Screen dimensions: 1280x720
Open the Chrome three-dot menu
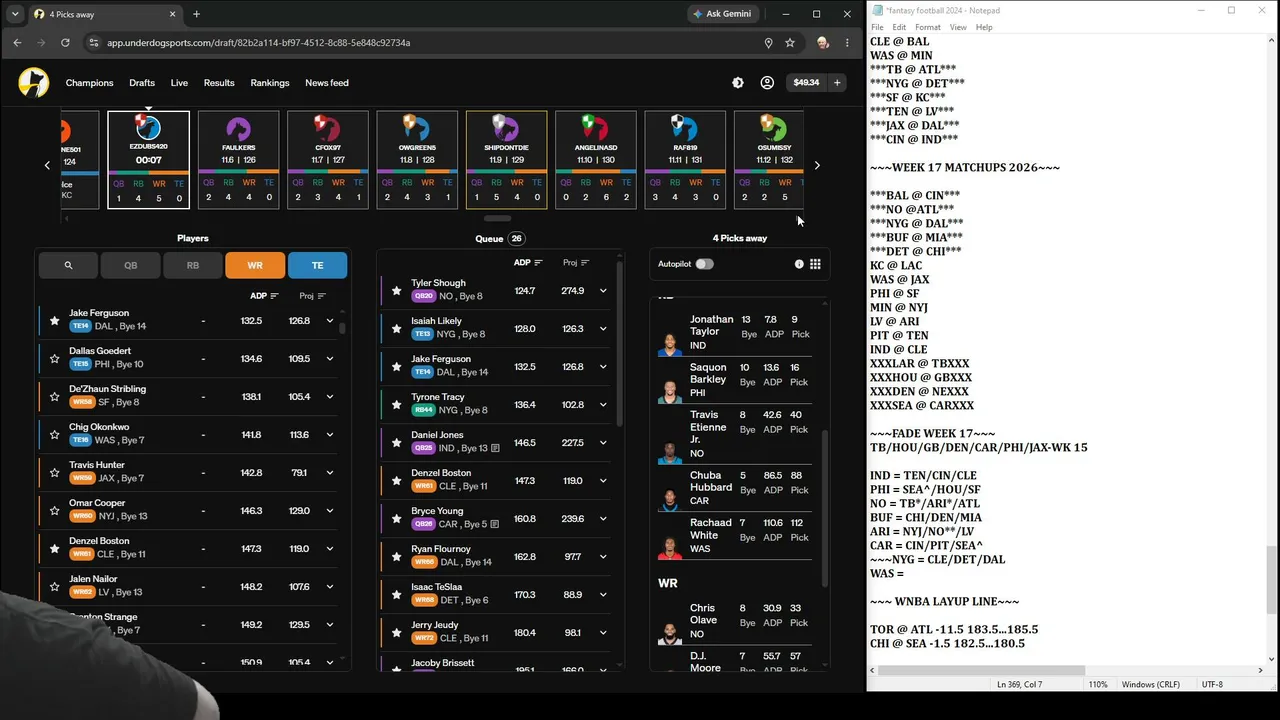847,43
